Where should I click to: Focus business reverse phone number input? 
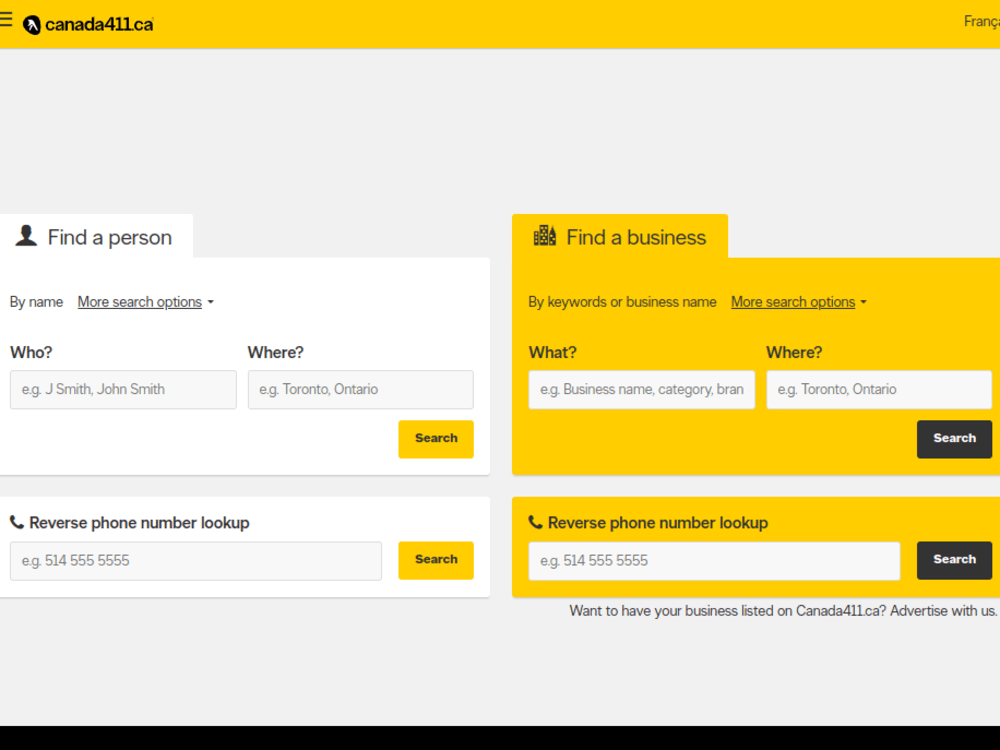(x=714, y=561)
